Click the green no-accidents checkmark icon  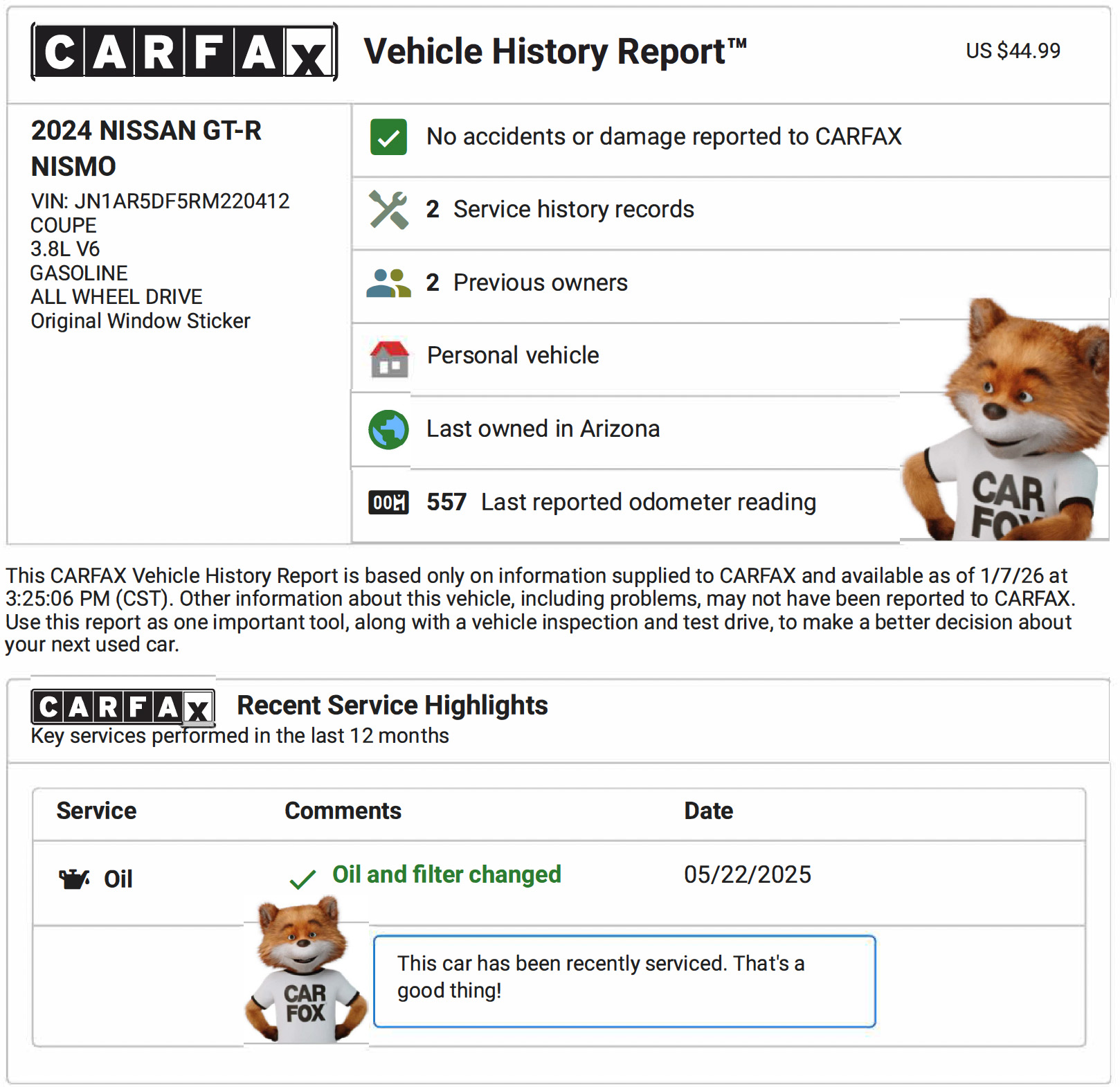(388, 137)
